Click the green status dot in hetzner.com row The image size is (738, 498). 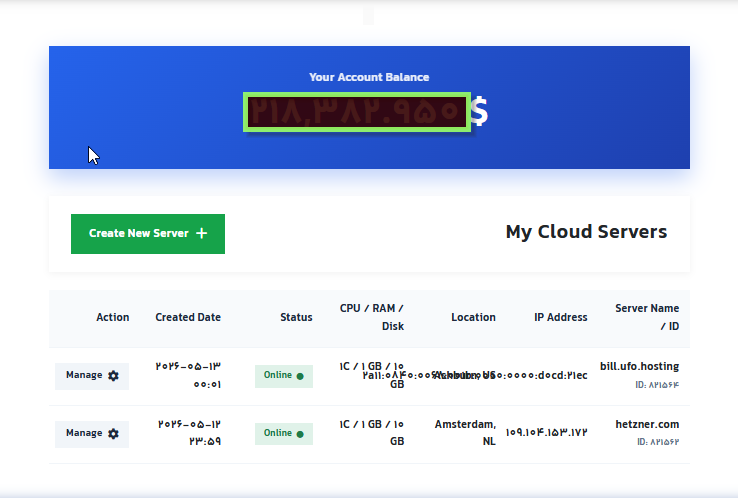tap(300, 434)
